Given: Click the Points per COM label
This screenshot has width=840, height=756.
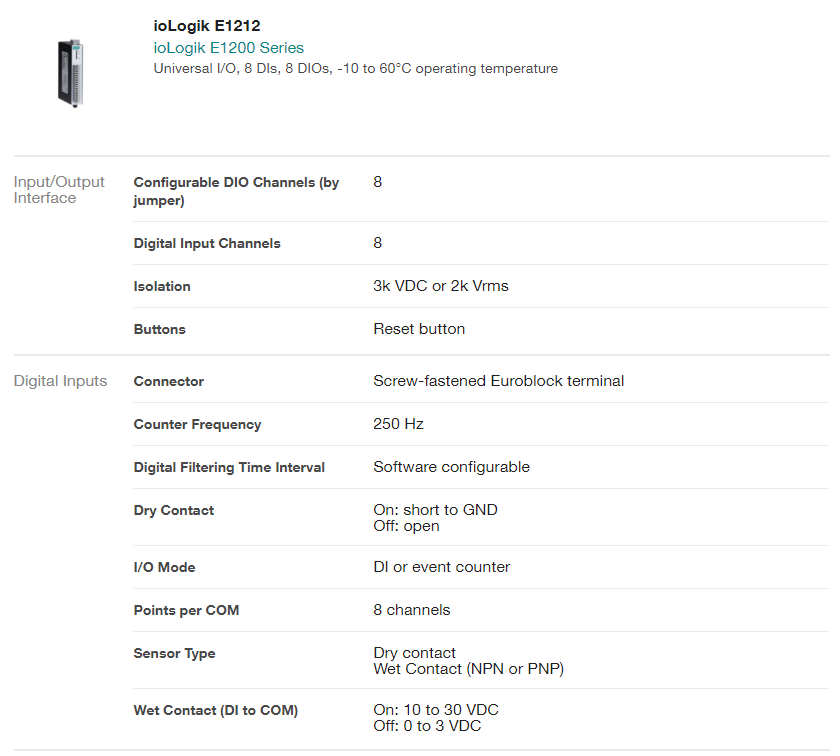Looking at the screenshot, I should (x=186, y=610).
